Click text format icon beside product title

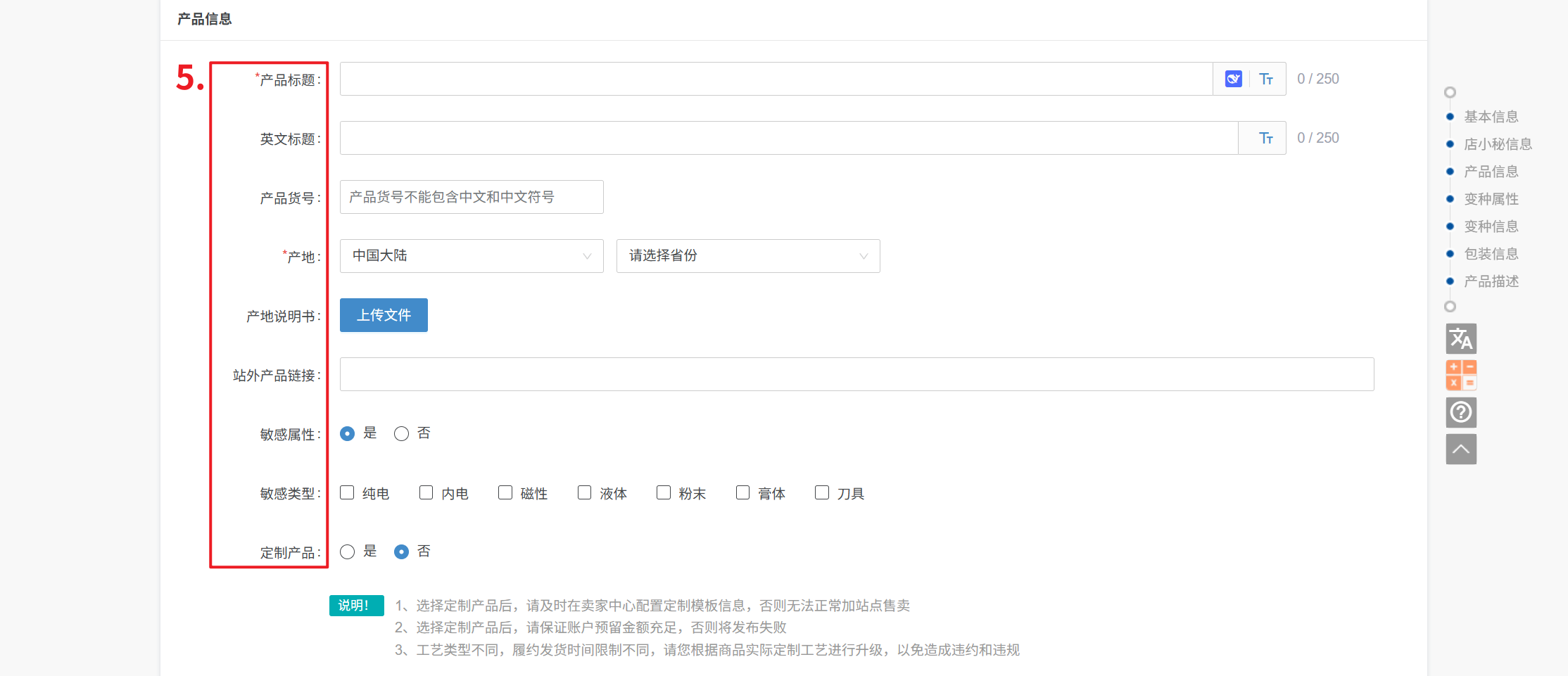coord(1266,79)
